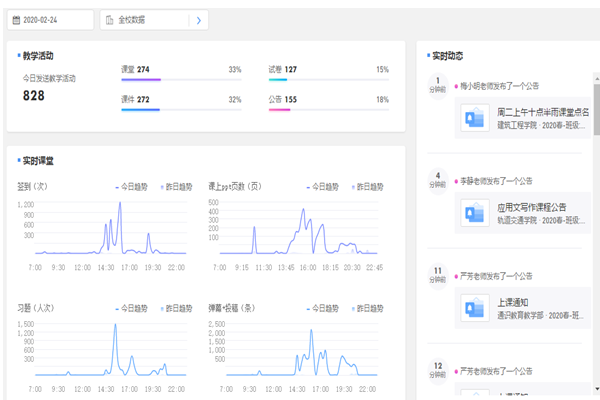Open the announcement icon for 应用文写作课程公告

(472, 214)
